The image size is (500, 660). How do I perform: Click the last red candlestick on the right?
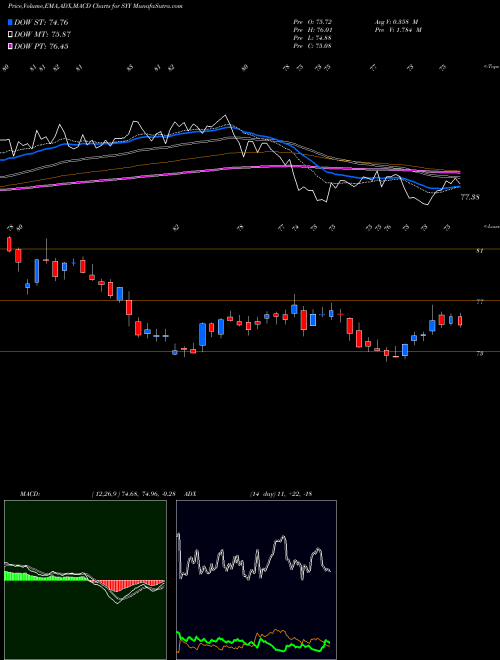point(460,321)
